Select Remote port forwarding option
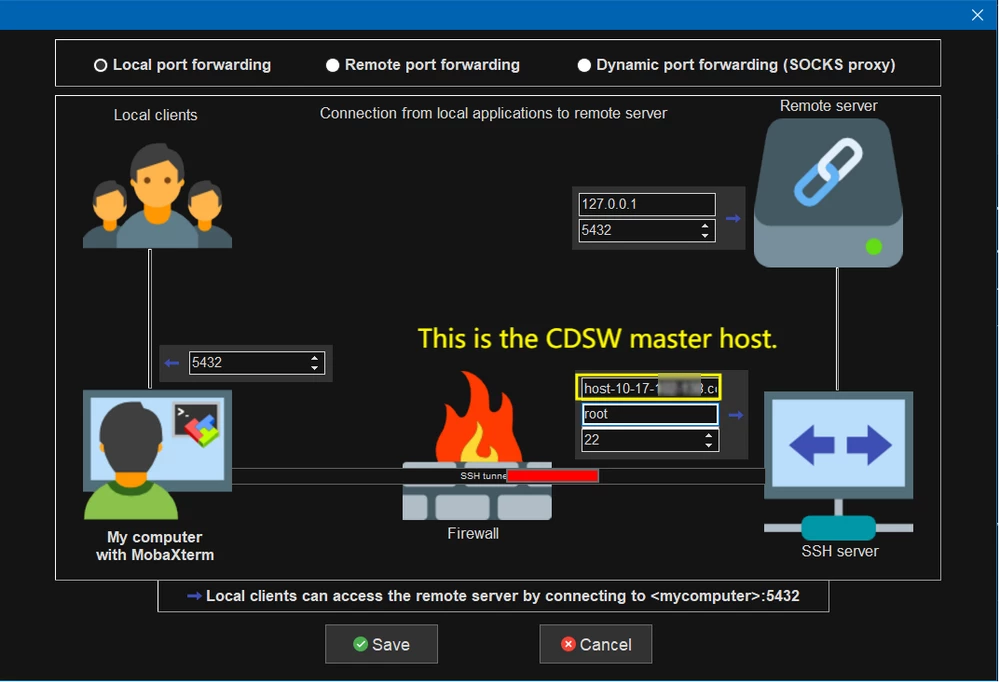 tap(332, 65)
